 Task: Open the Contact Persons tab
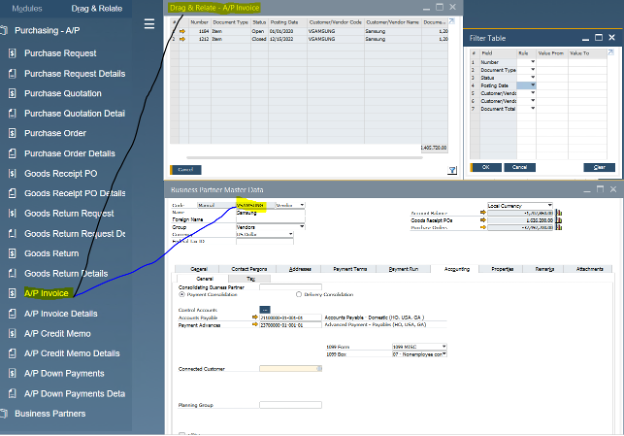(249, 269)
